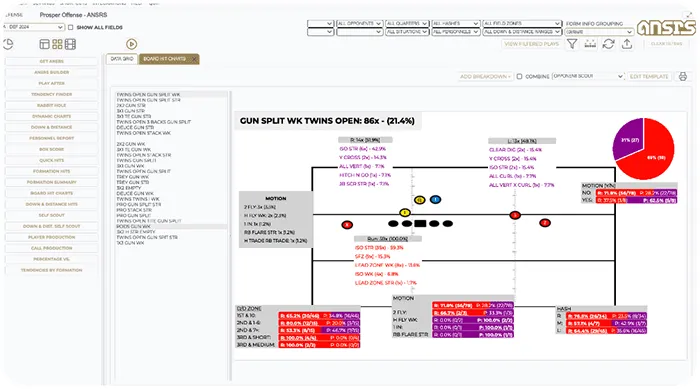This screenshot has height=389, width=700.
Task: Close the Board Hit Charts tab
Action: (x=194, y=59)
